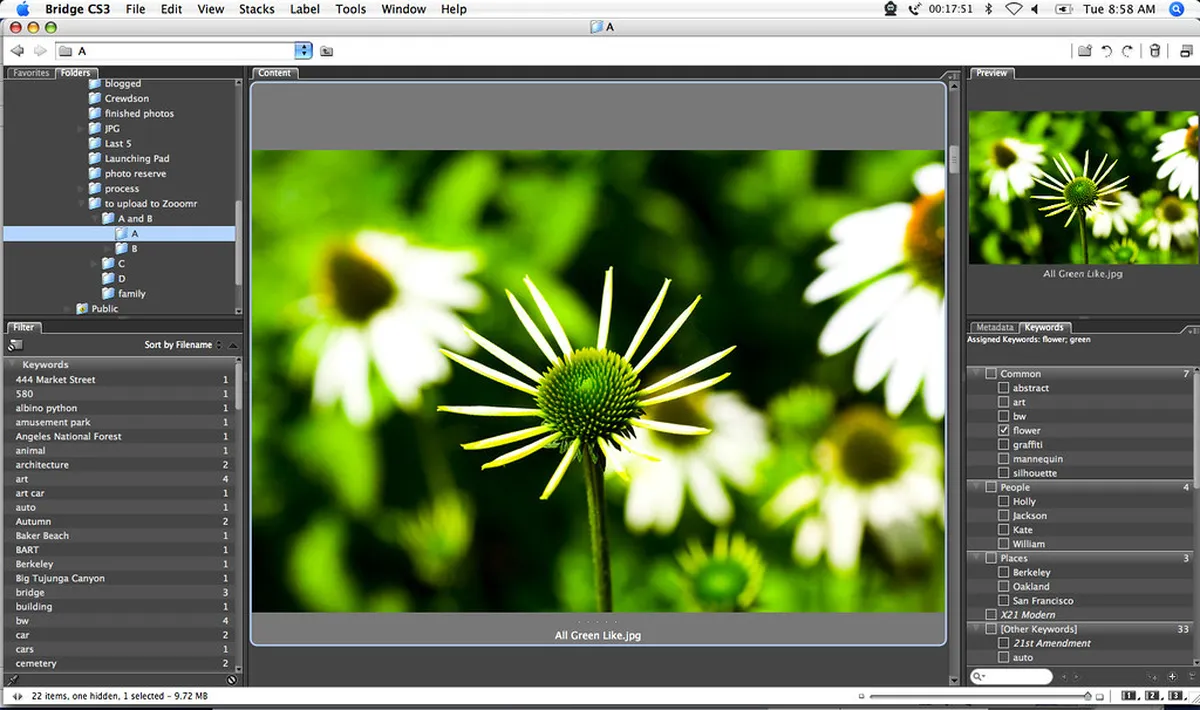The width and height of the screenshot is (1200, 710).
Task: Switch to the Favorites tab
Action: (x=31, y=73)
